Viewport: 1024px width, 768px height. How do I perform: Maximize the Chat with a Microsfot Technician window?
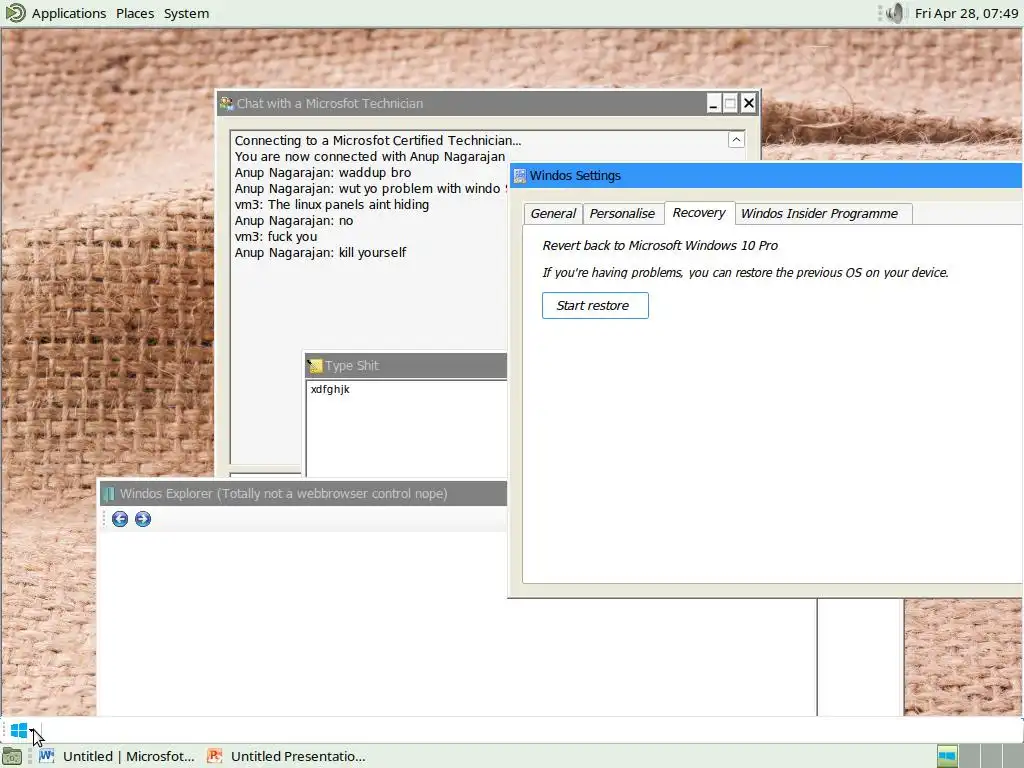click(x=730, y=103)
